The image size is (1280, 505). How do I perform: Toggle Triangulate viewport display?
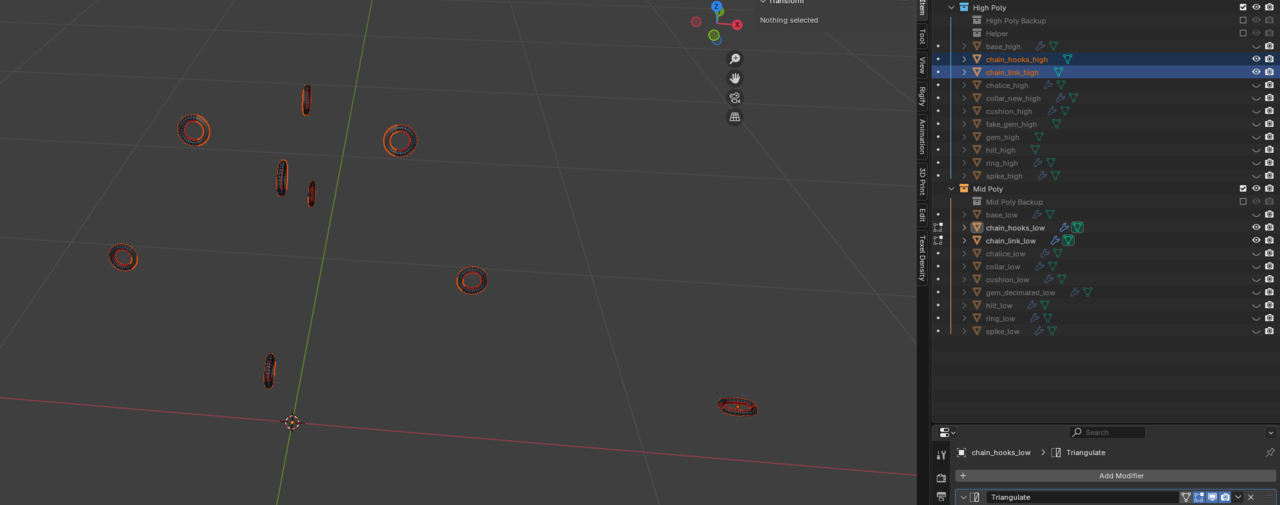pyautogui.click(x=1212, y=497)
